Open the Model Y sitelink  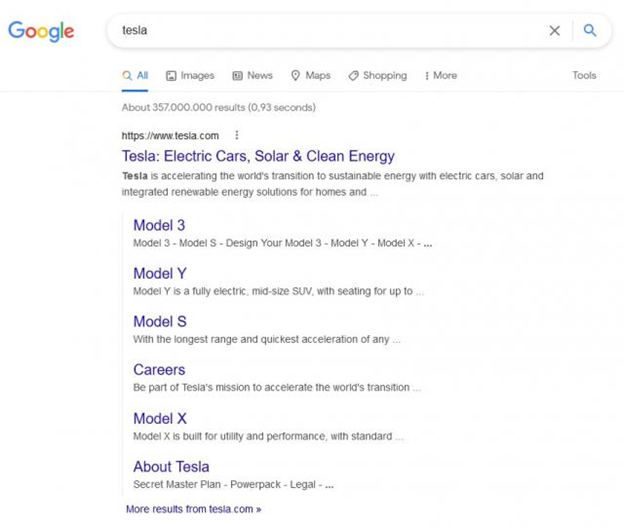coord(160,273)
